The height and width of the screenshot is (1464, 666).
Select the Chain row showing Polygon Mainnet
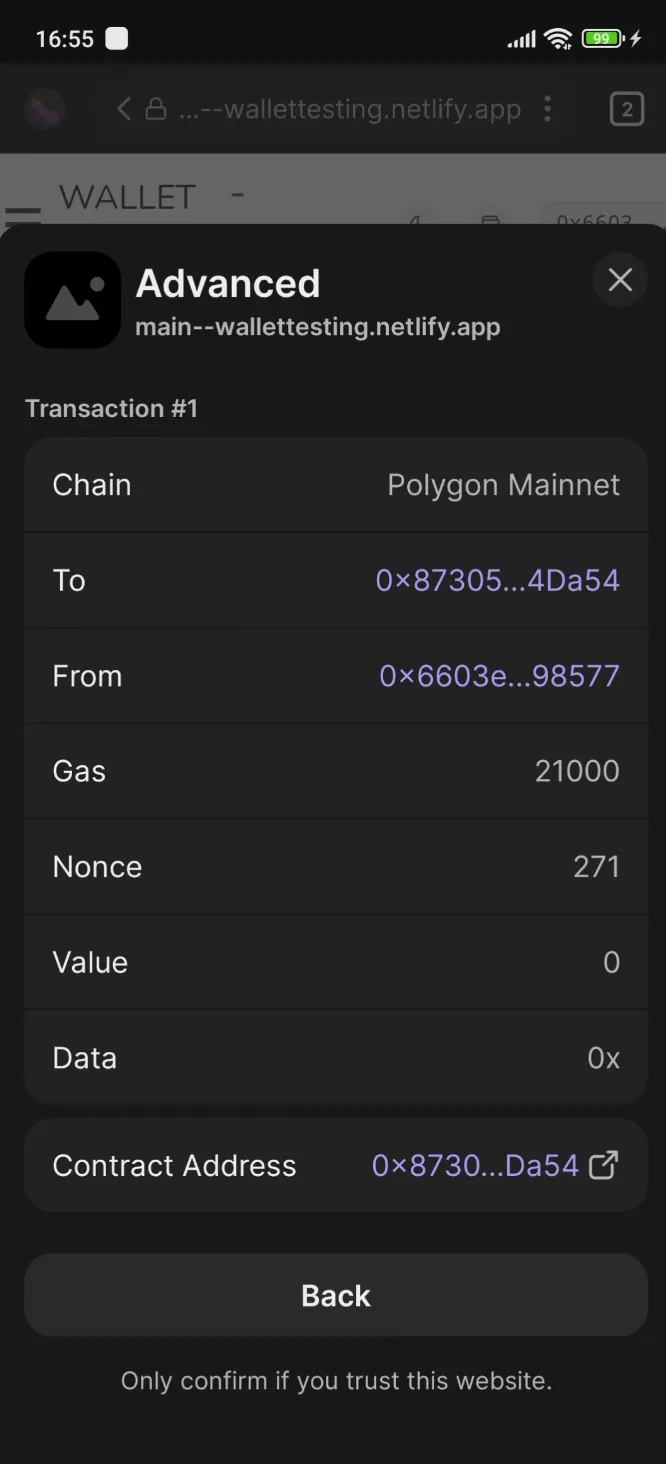click(335, 484)
